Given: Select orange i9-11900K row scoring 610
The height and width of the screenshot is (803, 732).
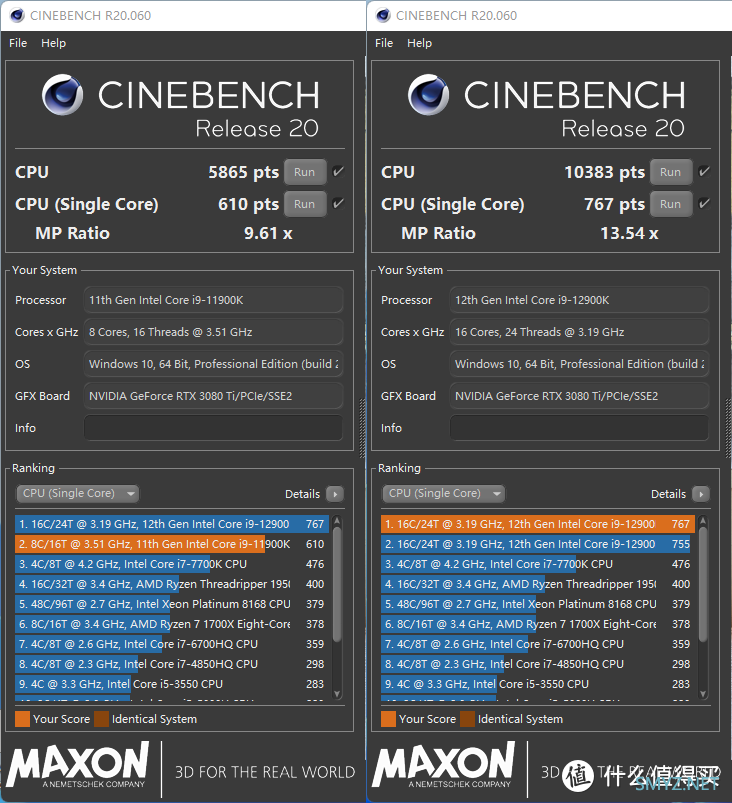Looking at the screenshot, I should tap(172, 544).
